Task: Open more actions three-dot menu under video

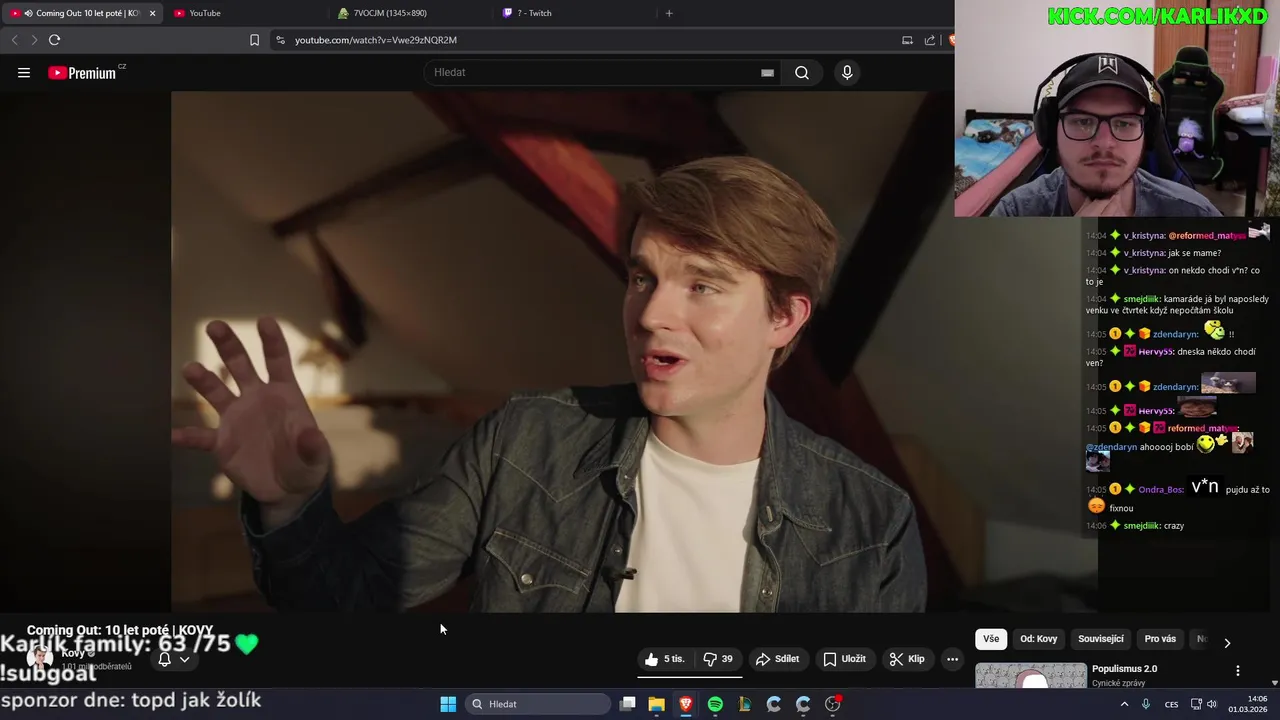Action: click(952, 659)
